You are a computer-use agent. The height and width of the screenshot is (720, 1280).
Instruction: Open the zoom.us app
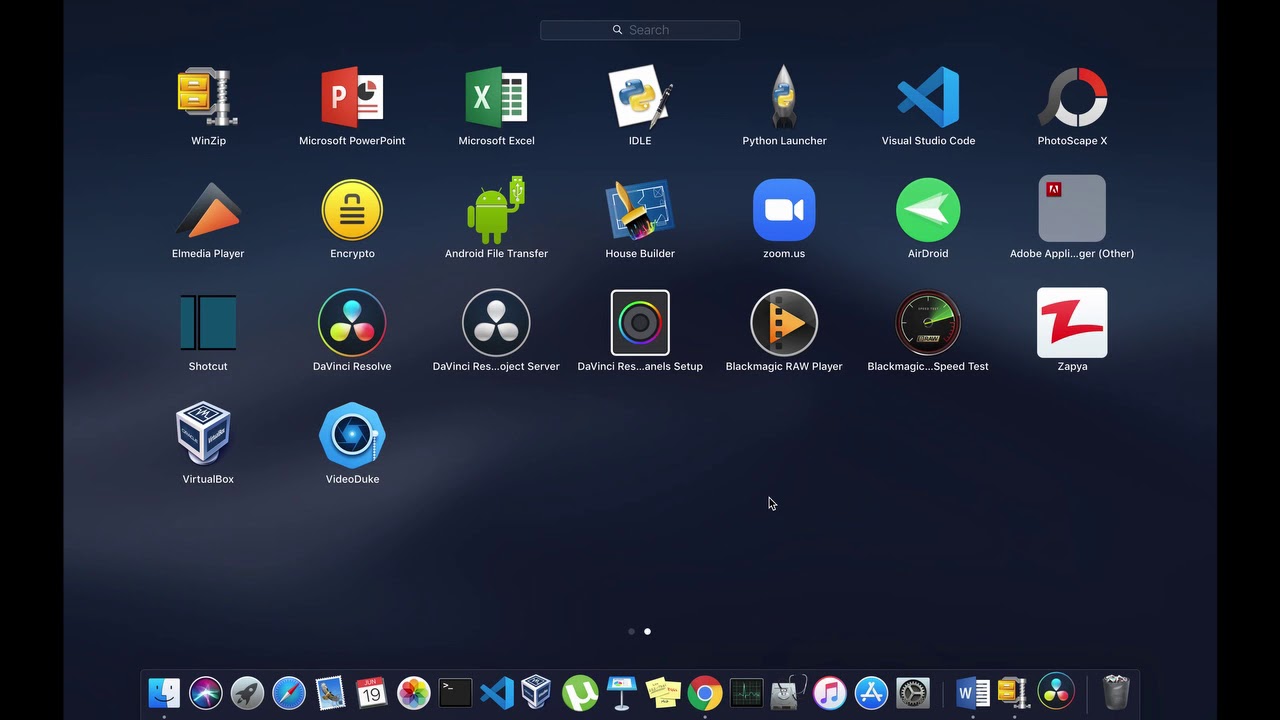[x=784, y=210]
